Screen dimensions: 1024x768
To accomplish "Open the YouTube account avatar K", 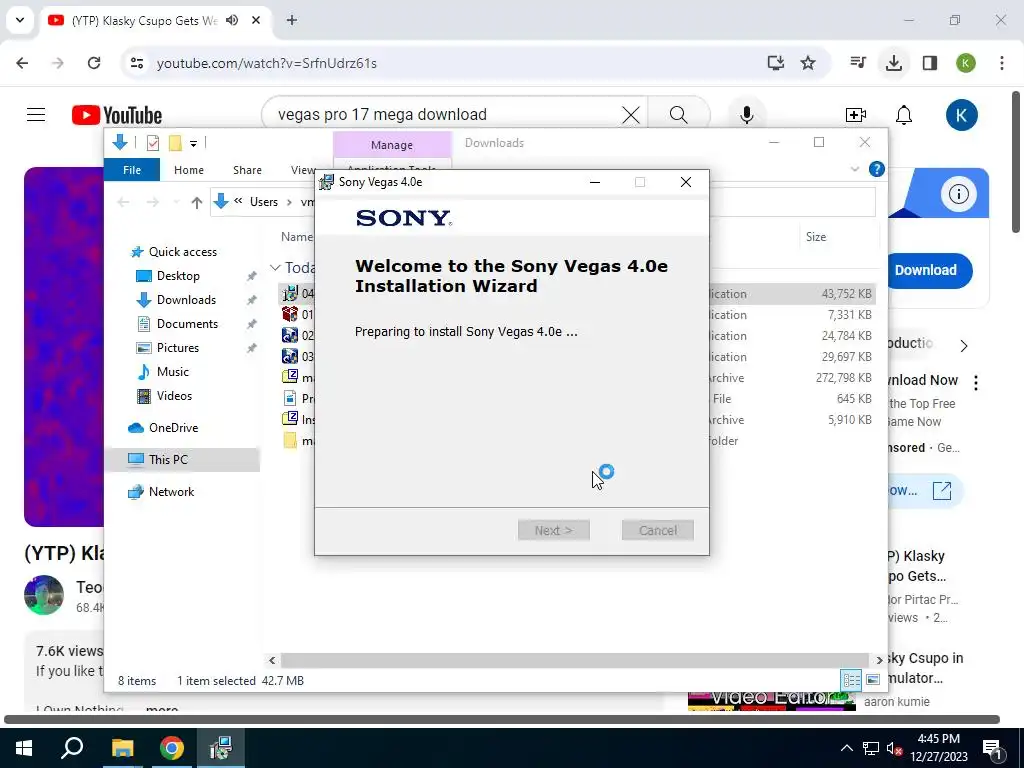I will (961, 115).
